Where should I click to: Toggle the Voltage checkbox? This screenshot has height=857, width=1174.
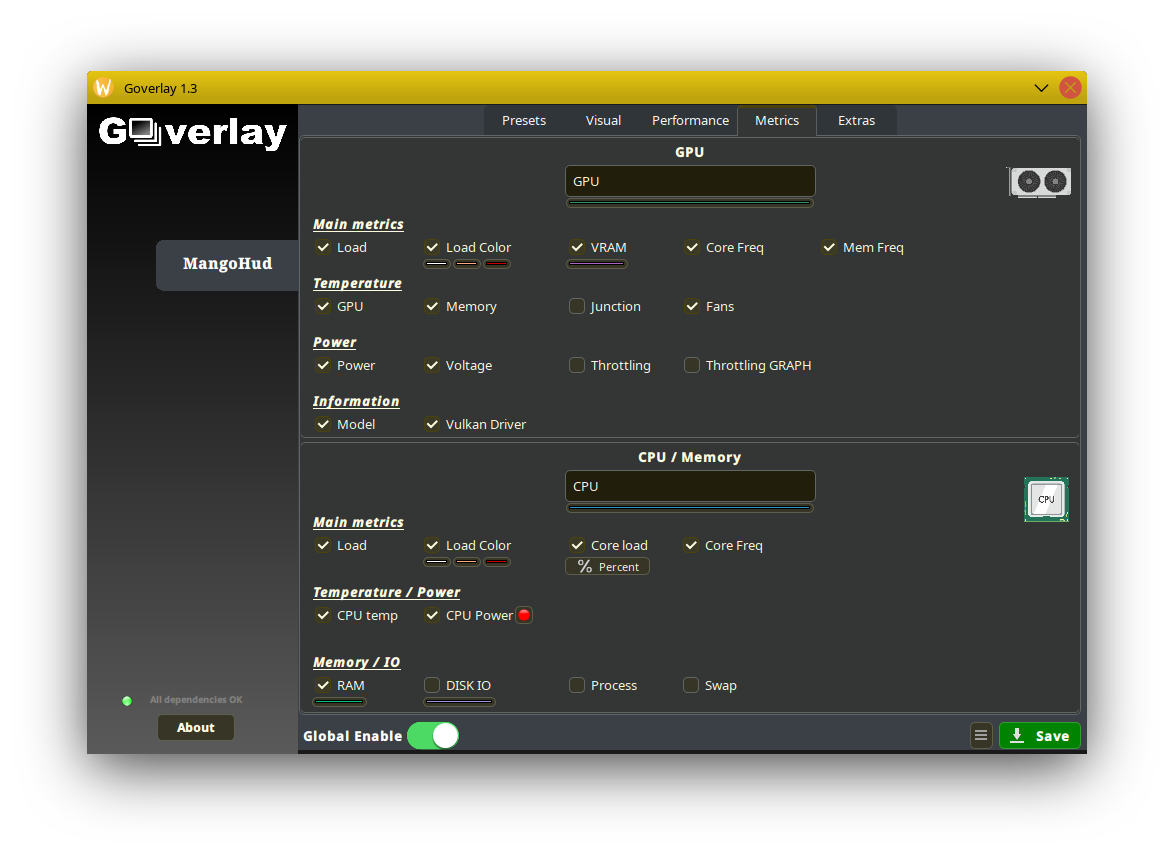coord(432,365)
